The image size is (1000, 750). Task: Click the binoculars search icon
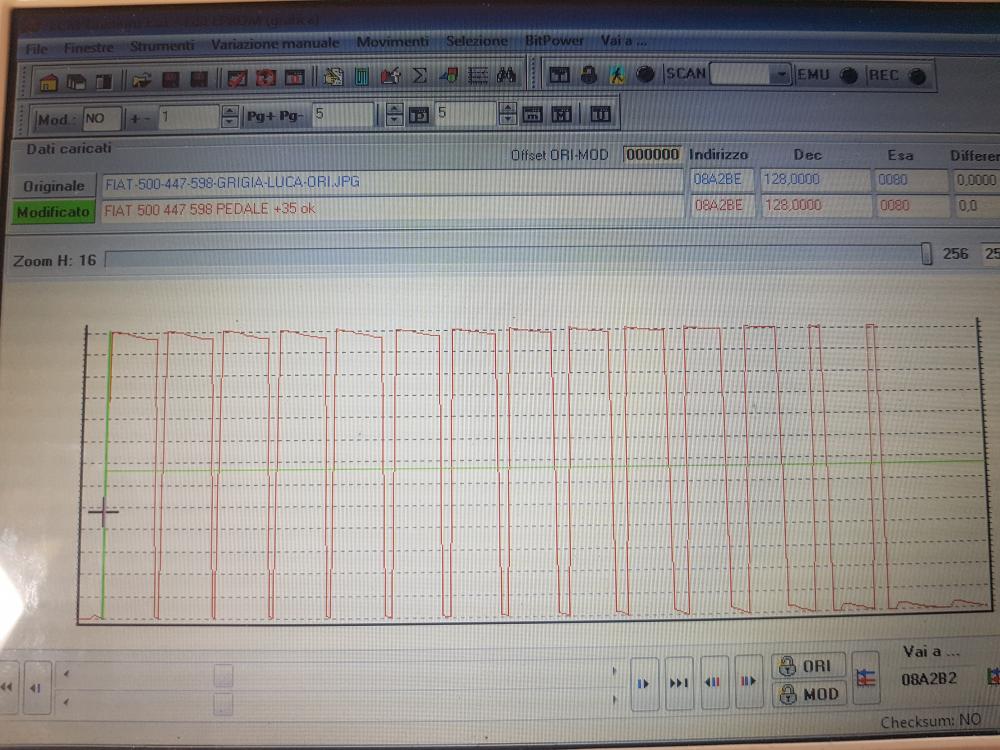pos(506,76)
